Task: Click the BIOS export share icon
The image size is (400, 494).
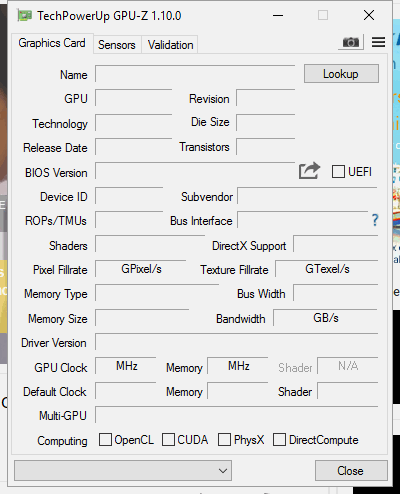Action: [x=309, y=171]
